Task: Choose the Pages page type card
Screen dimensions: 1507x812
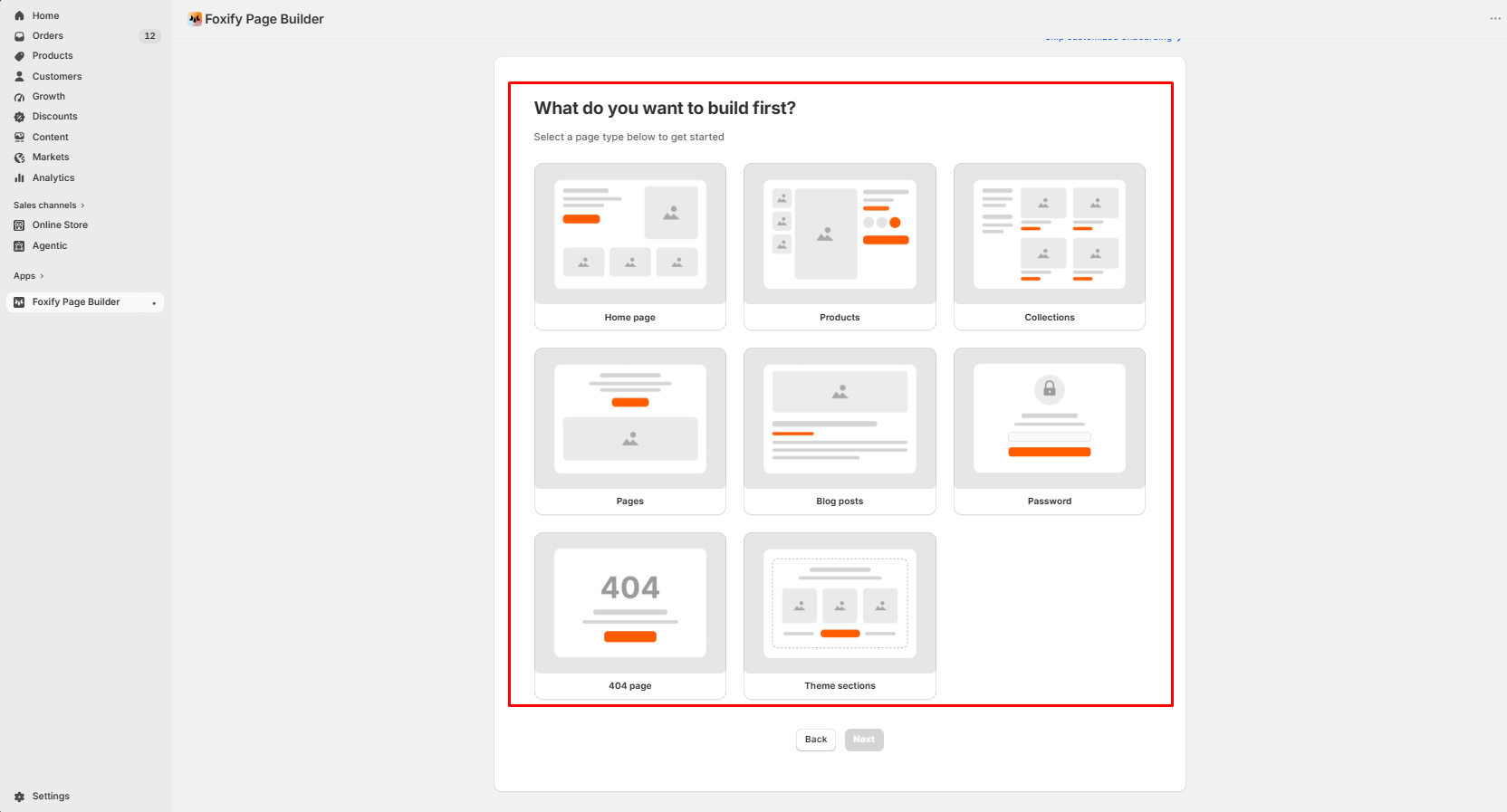Action: 630,431
